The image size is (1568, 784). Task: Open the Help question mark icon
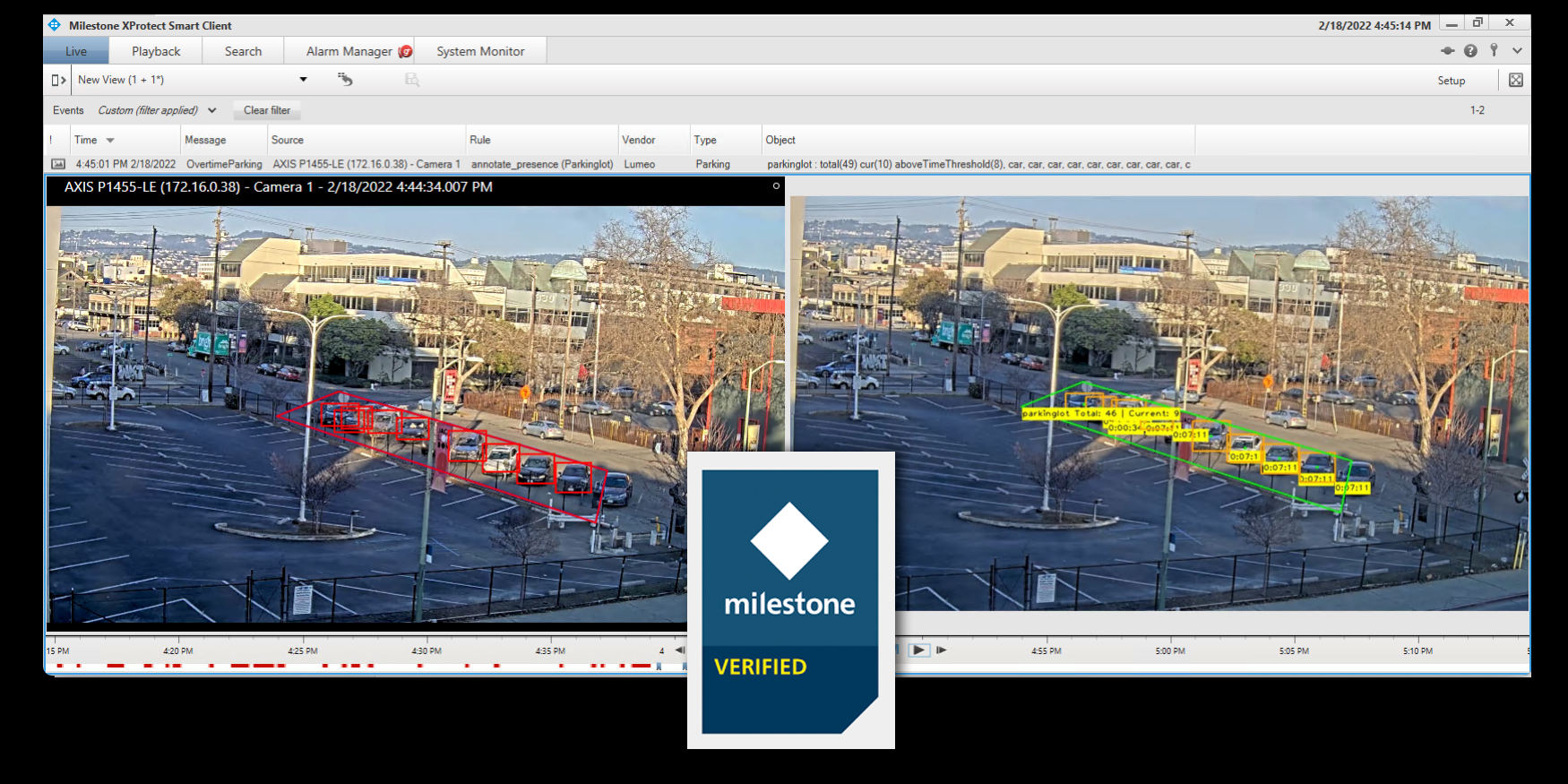point(1470,51)
